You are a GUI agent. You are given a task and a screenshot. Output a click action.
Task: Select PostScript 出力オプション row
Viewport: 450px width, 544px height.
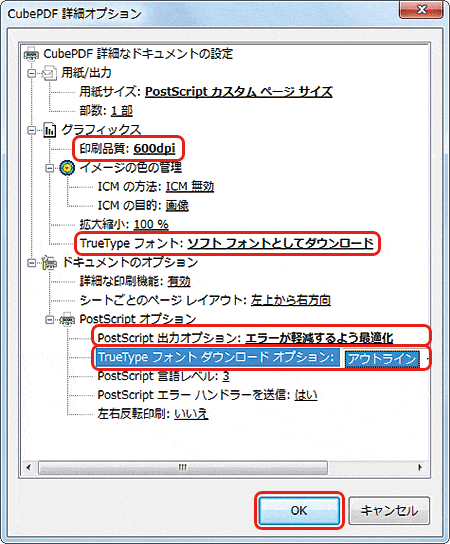(245, 338)
